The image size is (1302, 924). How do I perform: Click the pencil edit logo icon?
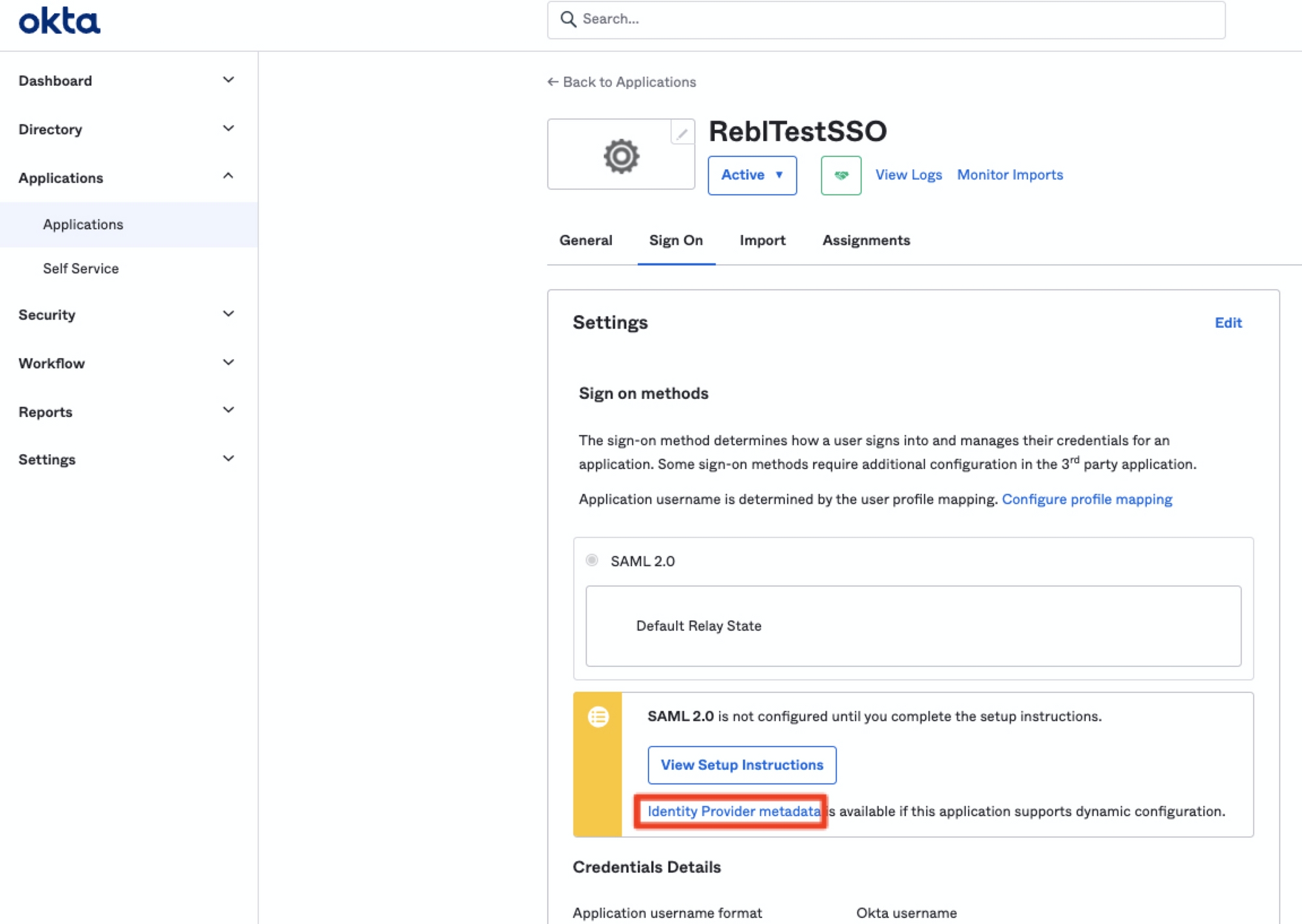click(x=682, y=133)
